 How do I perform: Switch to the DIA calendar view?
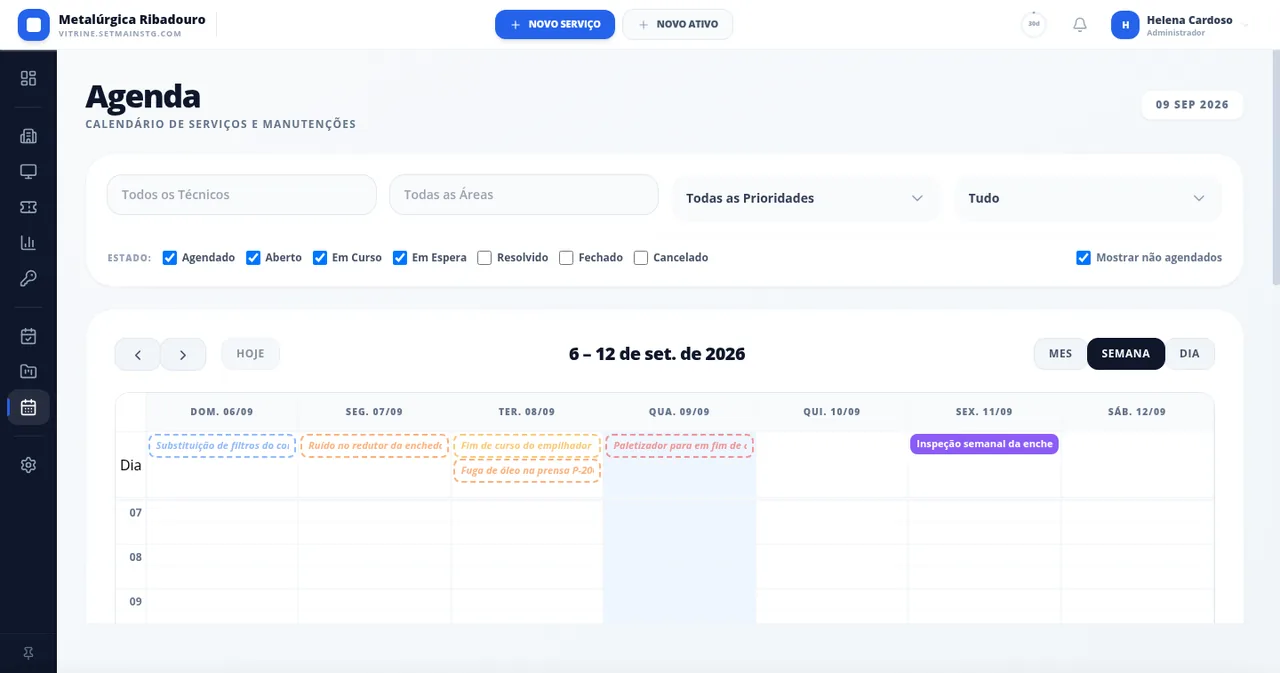(x=1189, y=354)
